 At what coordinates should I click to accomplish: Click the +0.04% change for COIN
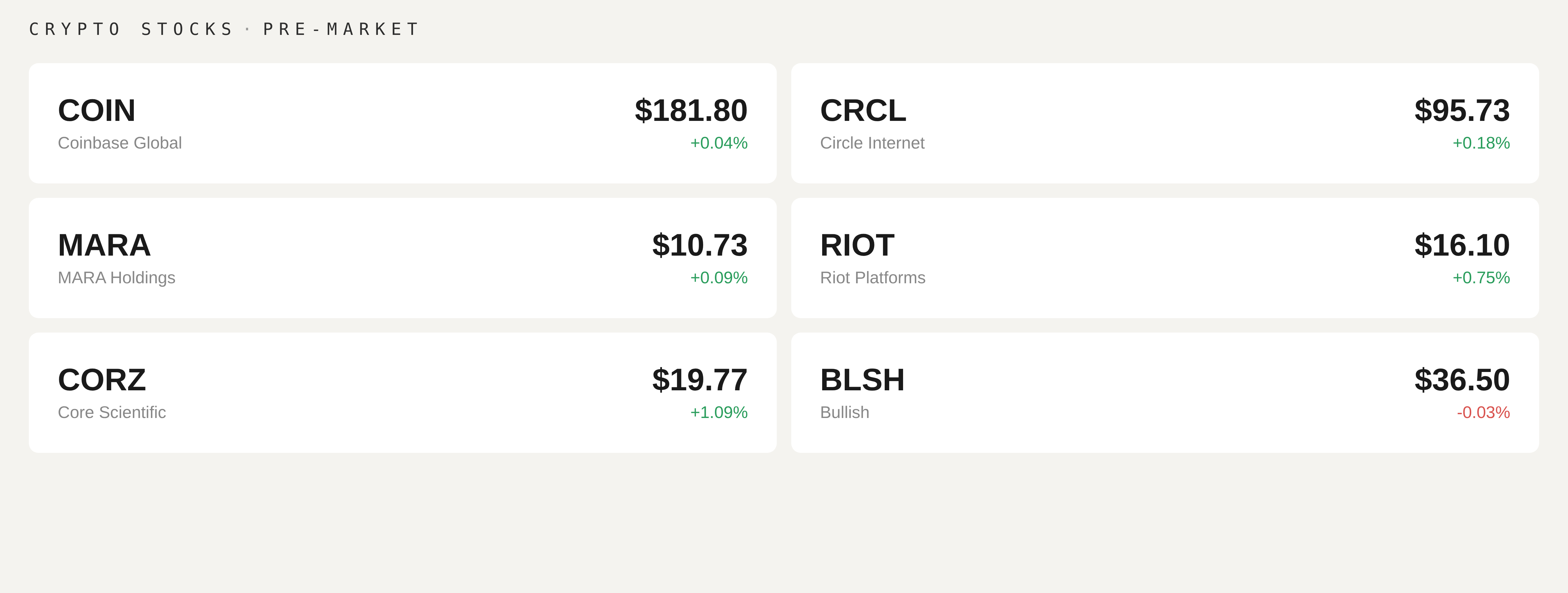[x=719, y=143]
